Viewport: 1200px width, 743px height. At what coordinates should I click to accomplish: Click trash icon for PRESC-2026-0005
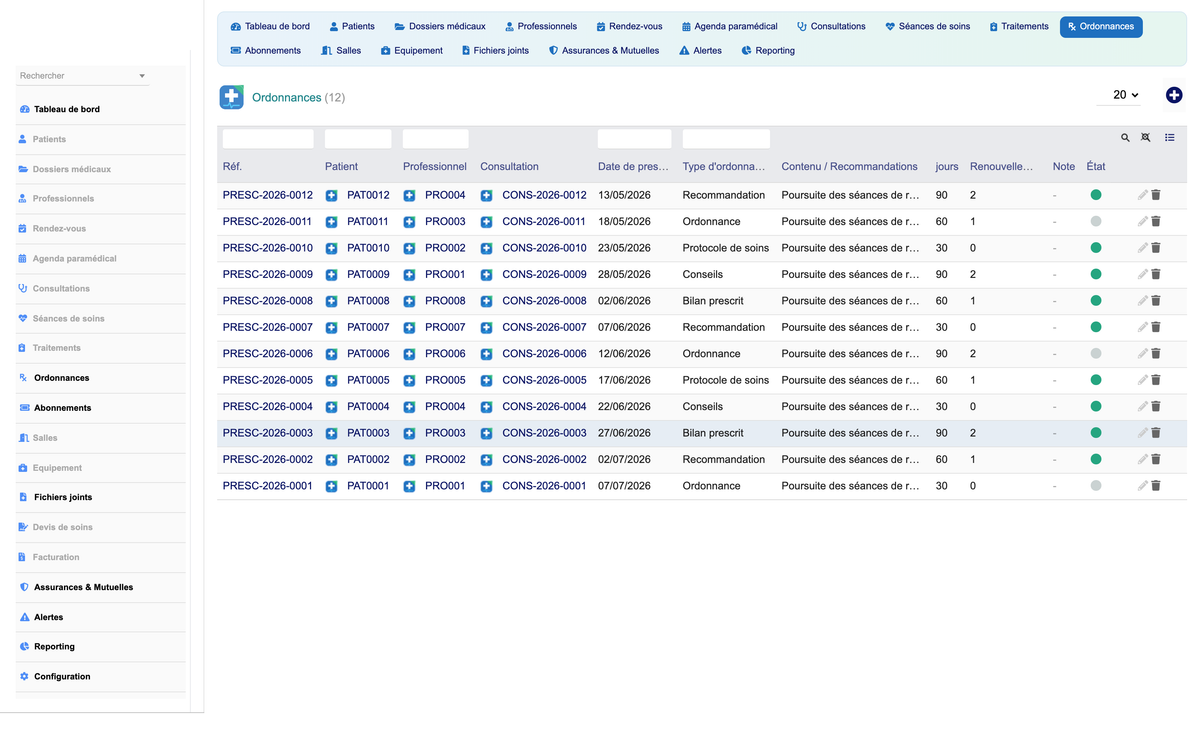(1156, 380)
